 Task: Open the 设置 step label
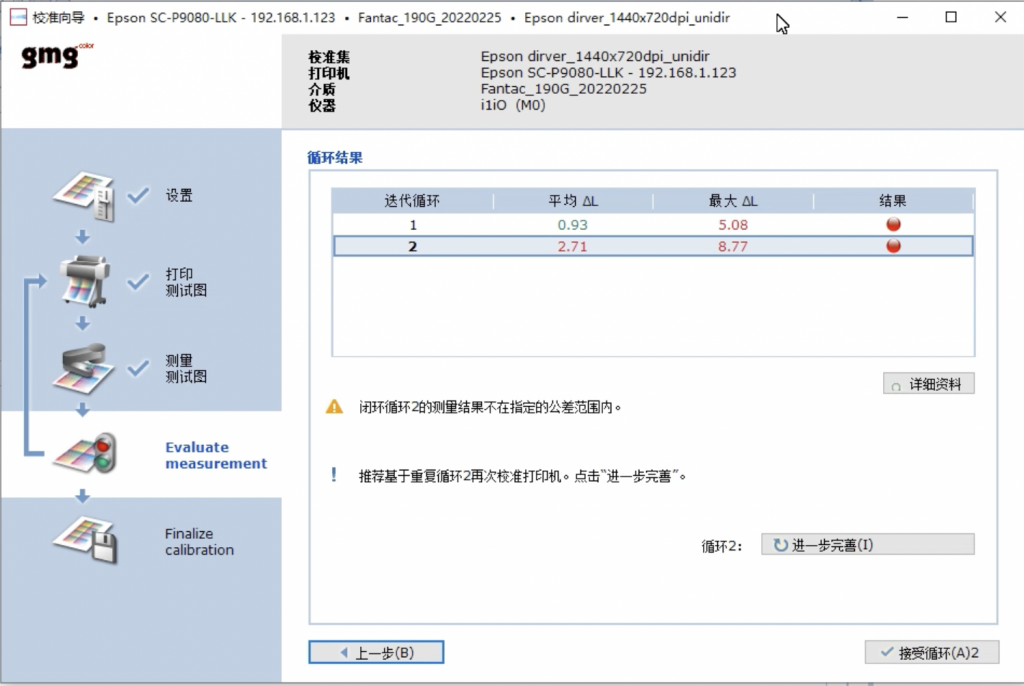click(179, 195)
